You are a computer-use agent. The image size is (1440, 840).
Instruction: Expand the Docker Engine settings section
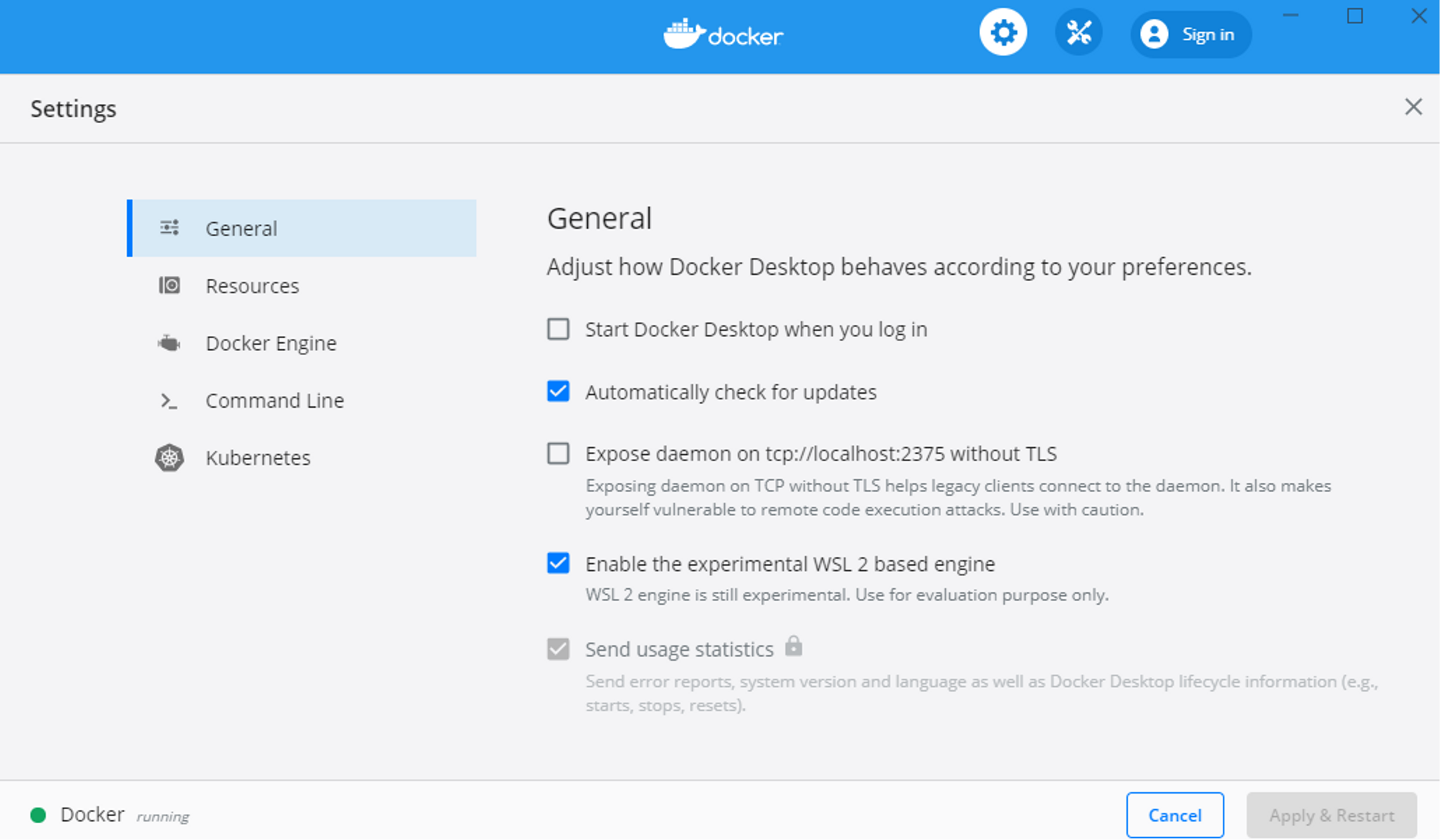270,342
